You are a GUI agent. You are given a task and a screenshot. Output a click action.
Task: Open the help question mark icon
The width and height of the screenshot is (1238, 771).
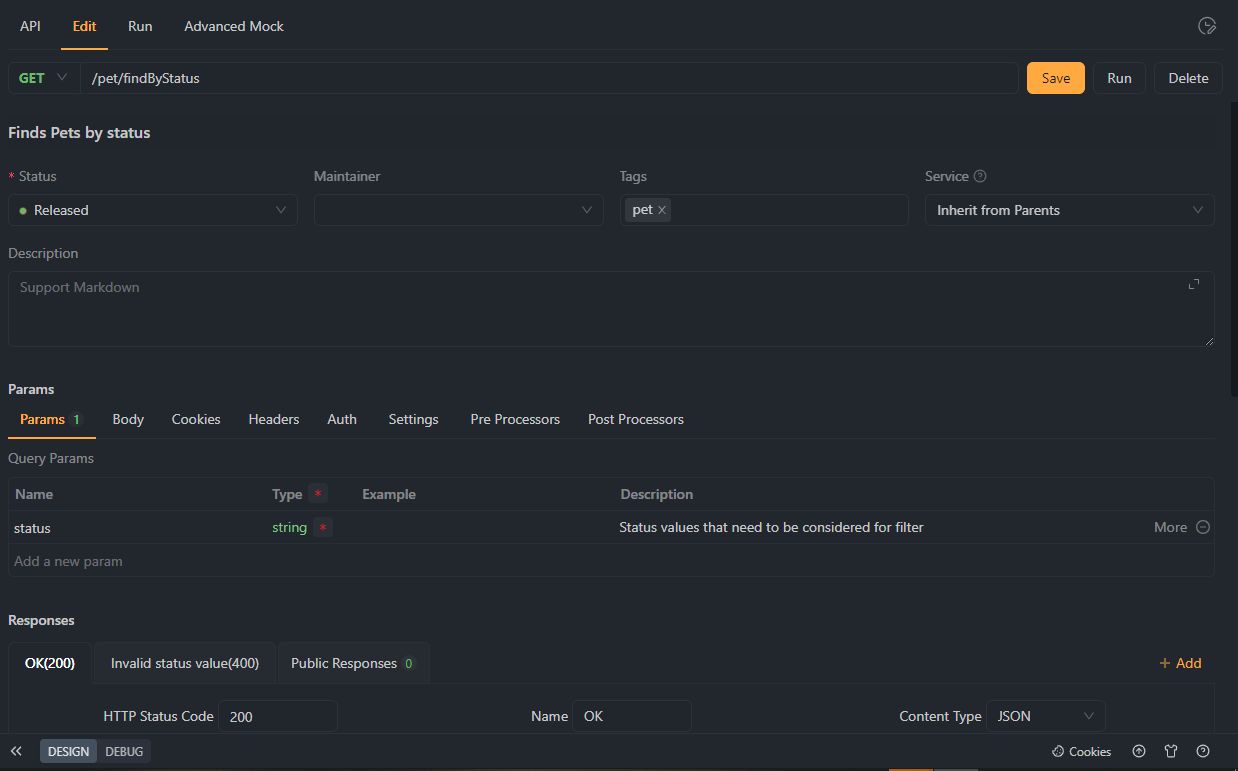pos(1203,751)
